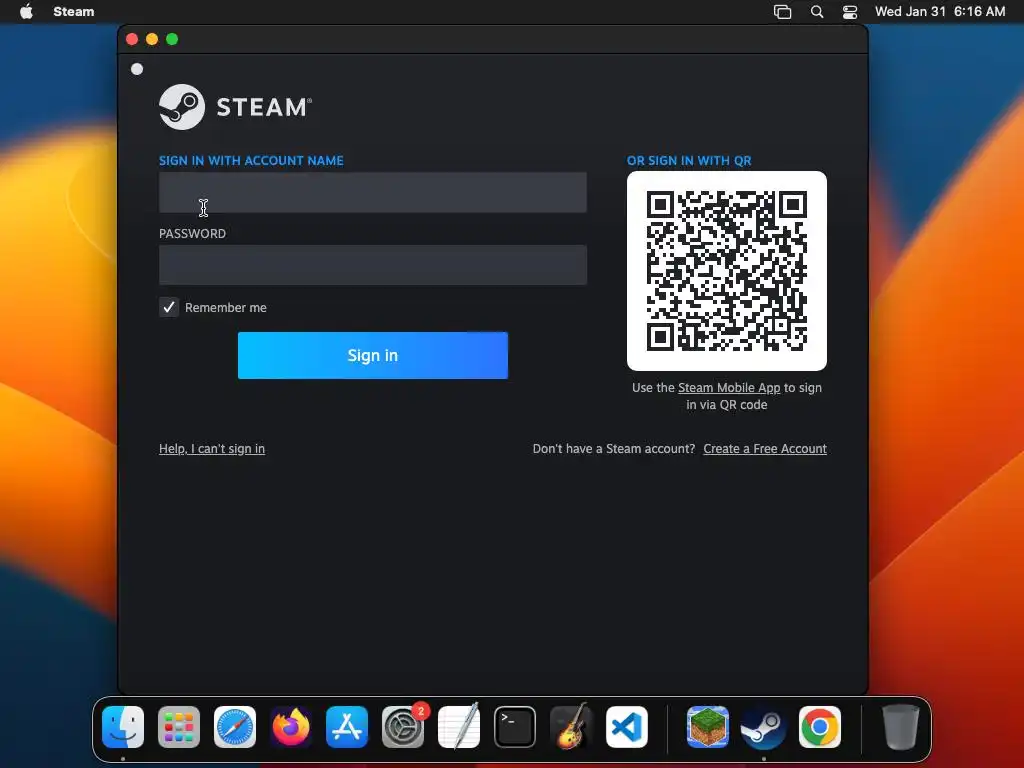
Task: Focus the password input field
Action: click(373, 264)
